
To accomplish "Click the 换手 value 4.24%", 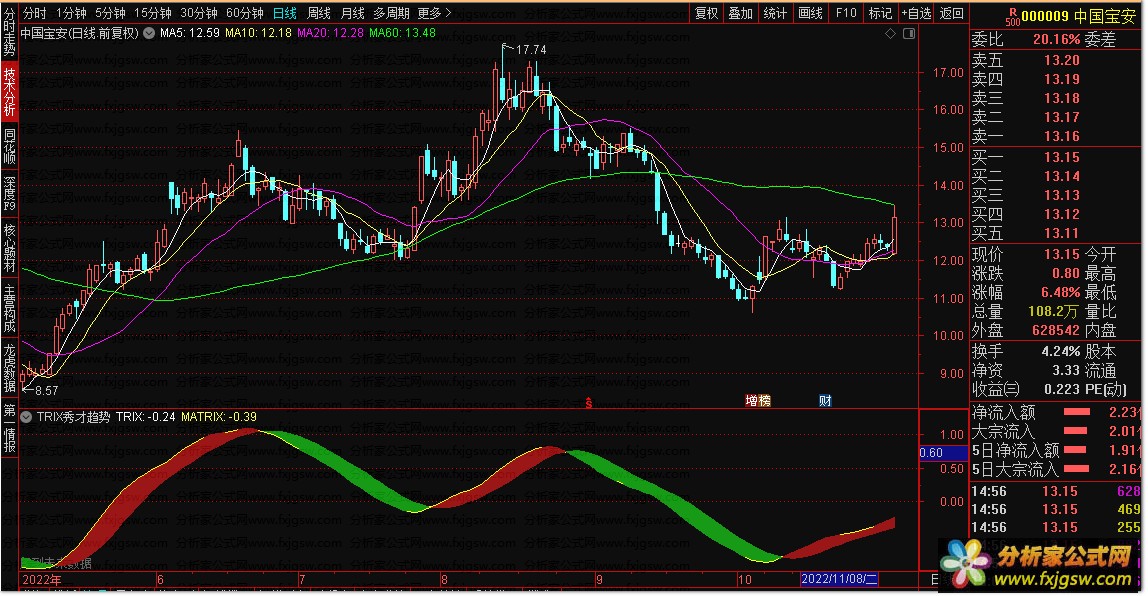I will click(x=1060, y=351).
